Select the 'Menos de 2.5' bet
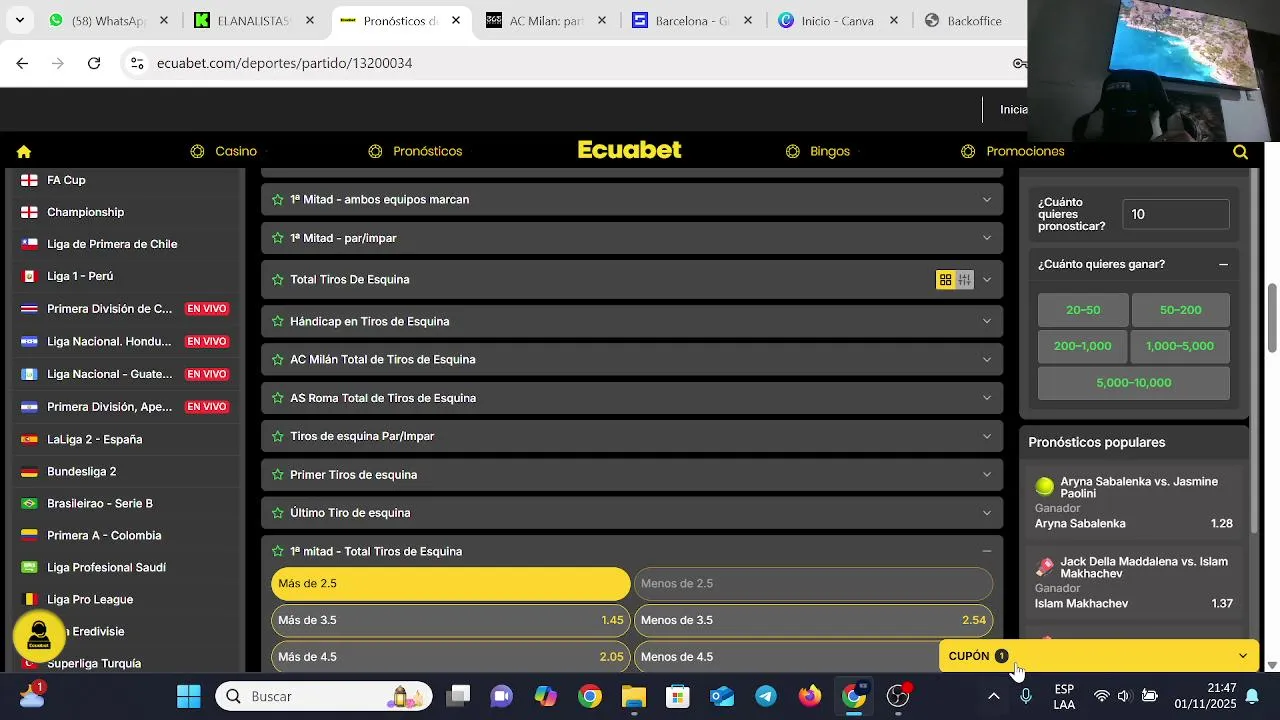This screenshot has width=1280, height=720. coord(813,584)
